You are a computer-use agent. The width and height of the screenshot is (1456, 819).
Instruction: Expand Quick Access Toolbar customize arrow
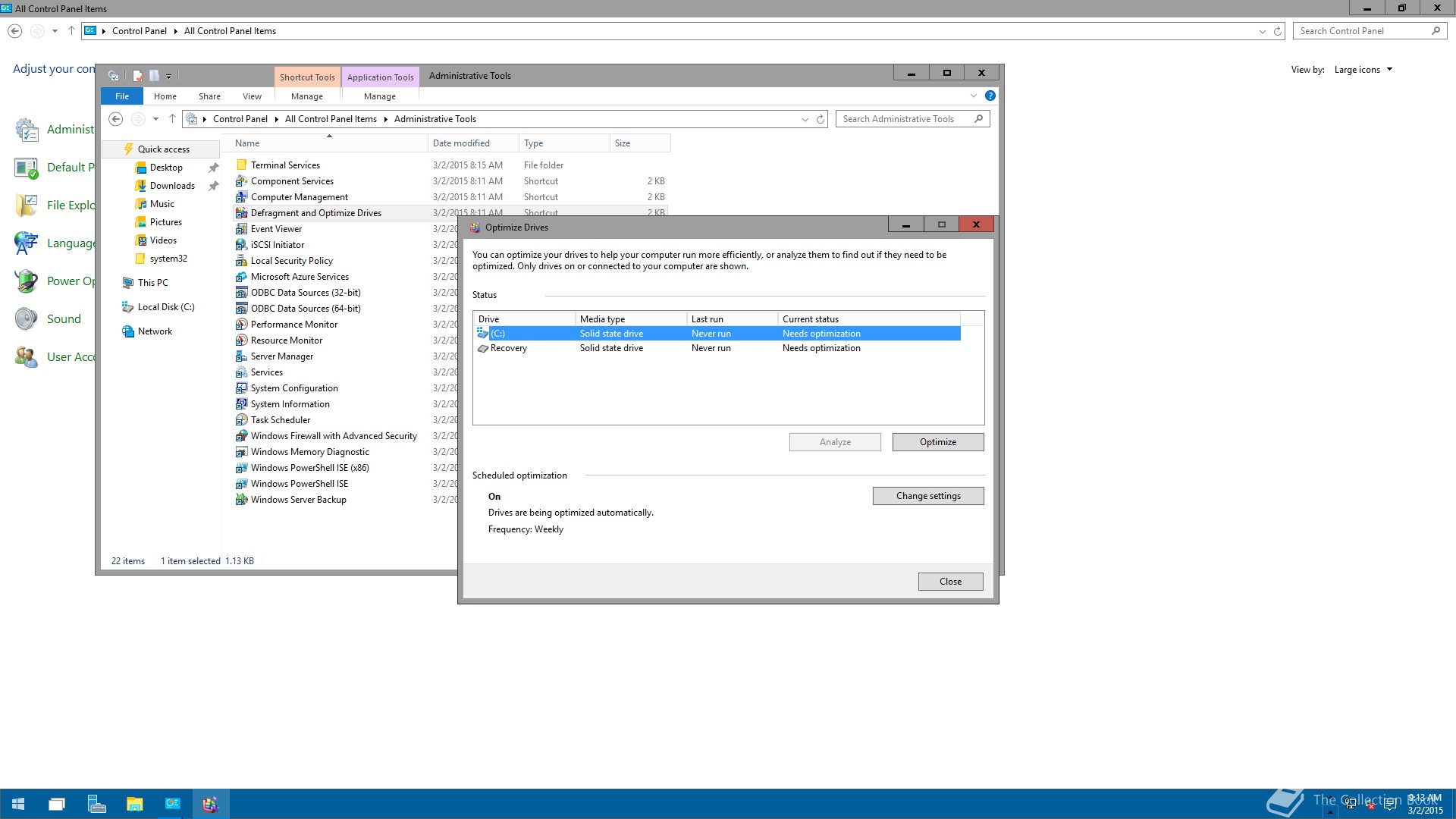(x=169, y=75)
